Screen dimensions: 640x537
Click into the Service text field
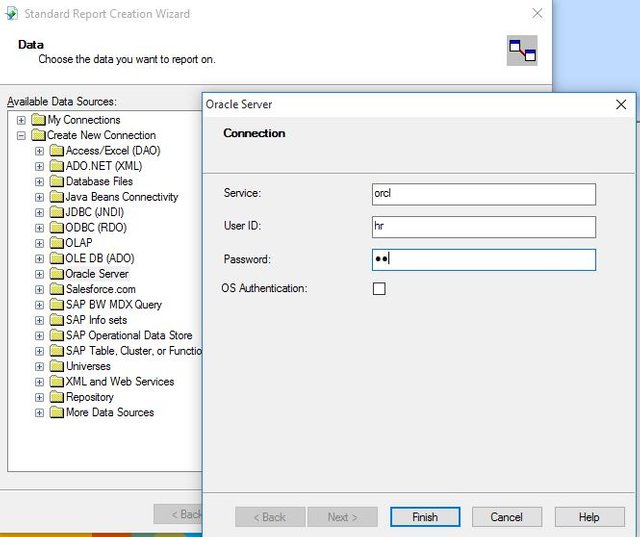click(484, 194)
